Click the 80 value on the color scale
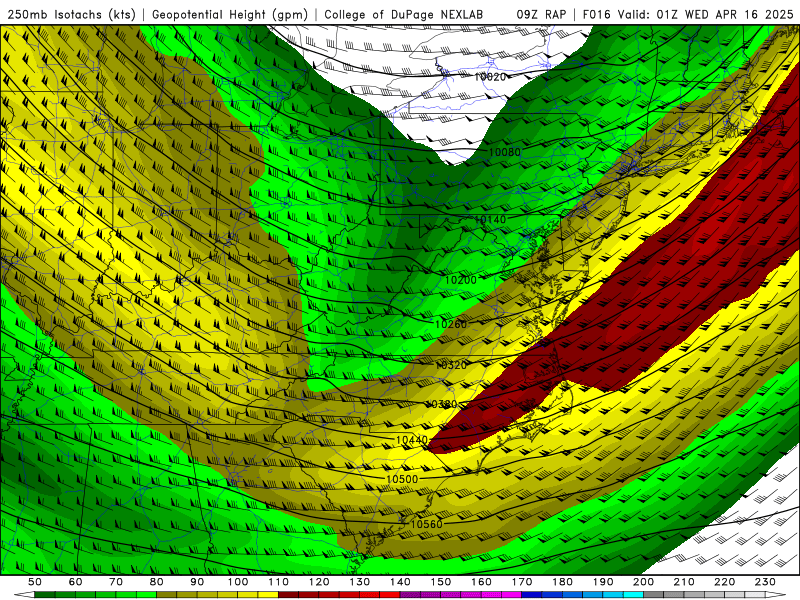800x600 pixels. (x=157, y=582)
